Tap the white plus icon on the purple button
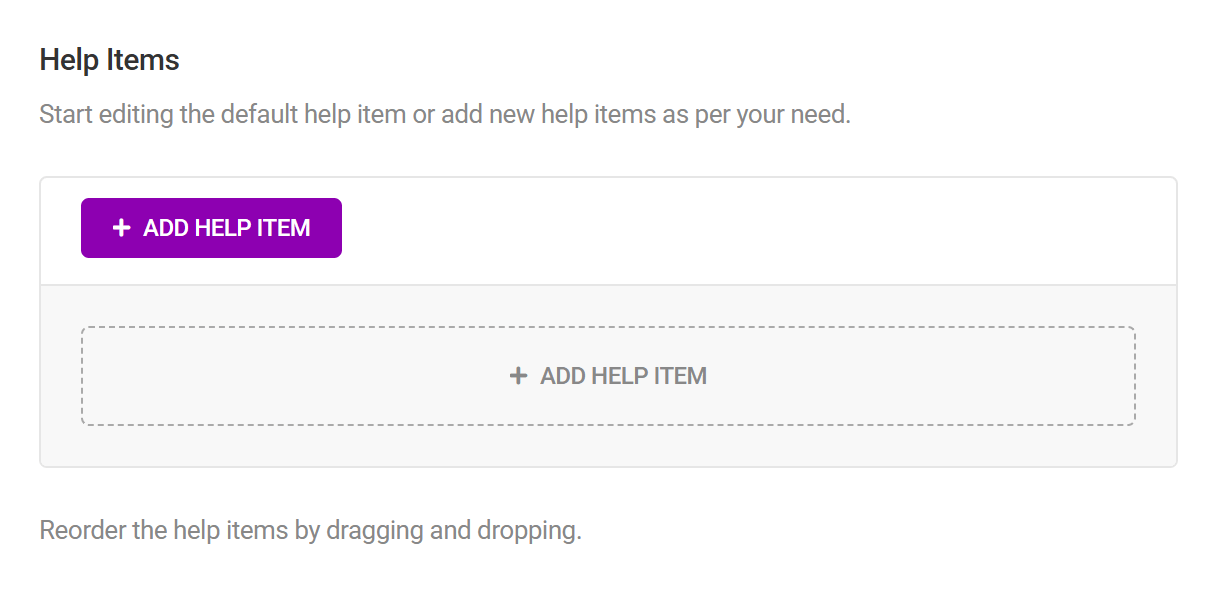The height and width of the screenshot is (592, 1220). [121, 227]
